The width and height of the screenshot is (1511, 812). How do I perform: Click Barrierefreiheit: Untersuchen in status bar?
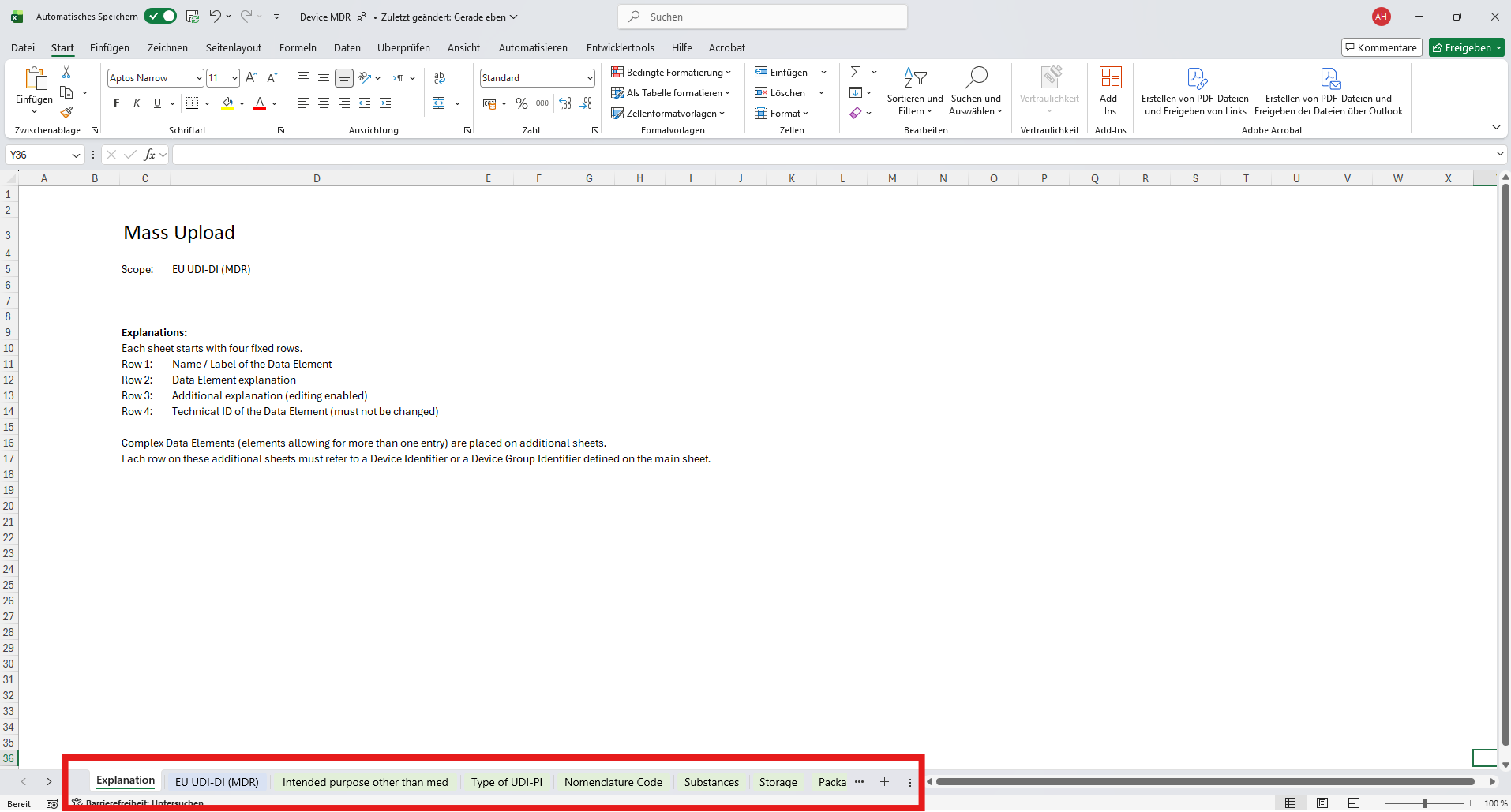click(x=137, y=803)
